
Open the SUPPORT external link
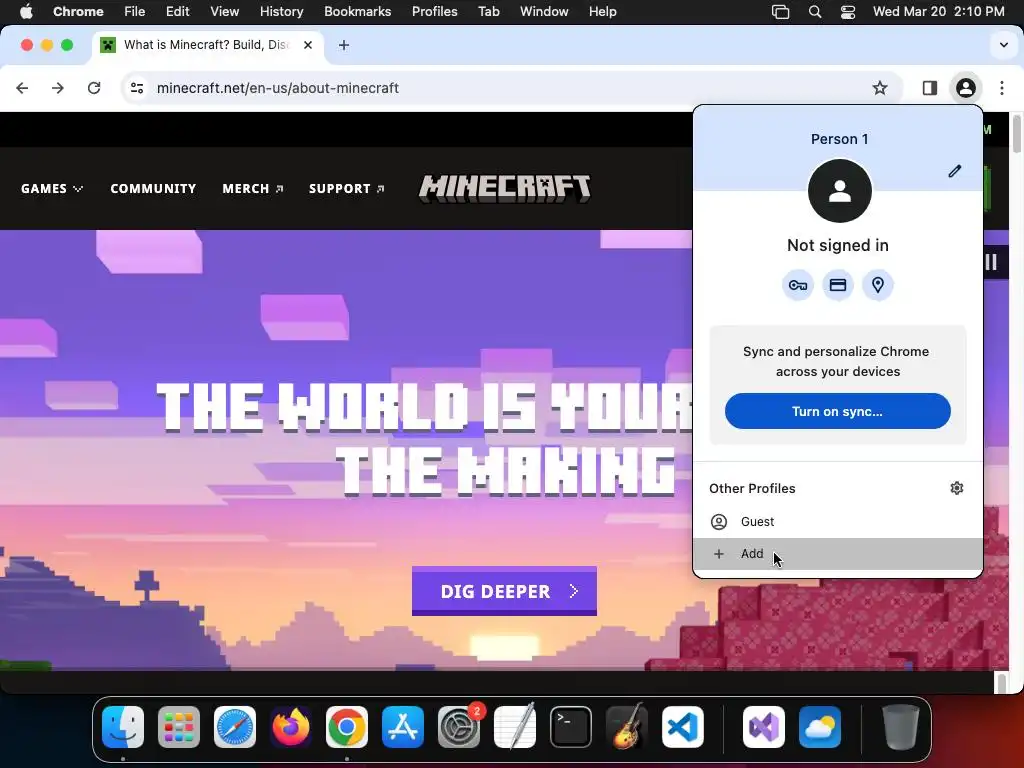pyautogui.click(x=346, y=189)
